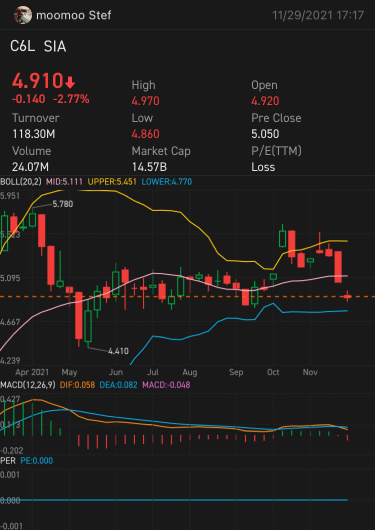Tap the moomoo Stef username
The width and height of the screenshot is (375, 530).
pyautogui.click(x=73, y=15)
